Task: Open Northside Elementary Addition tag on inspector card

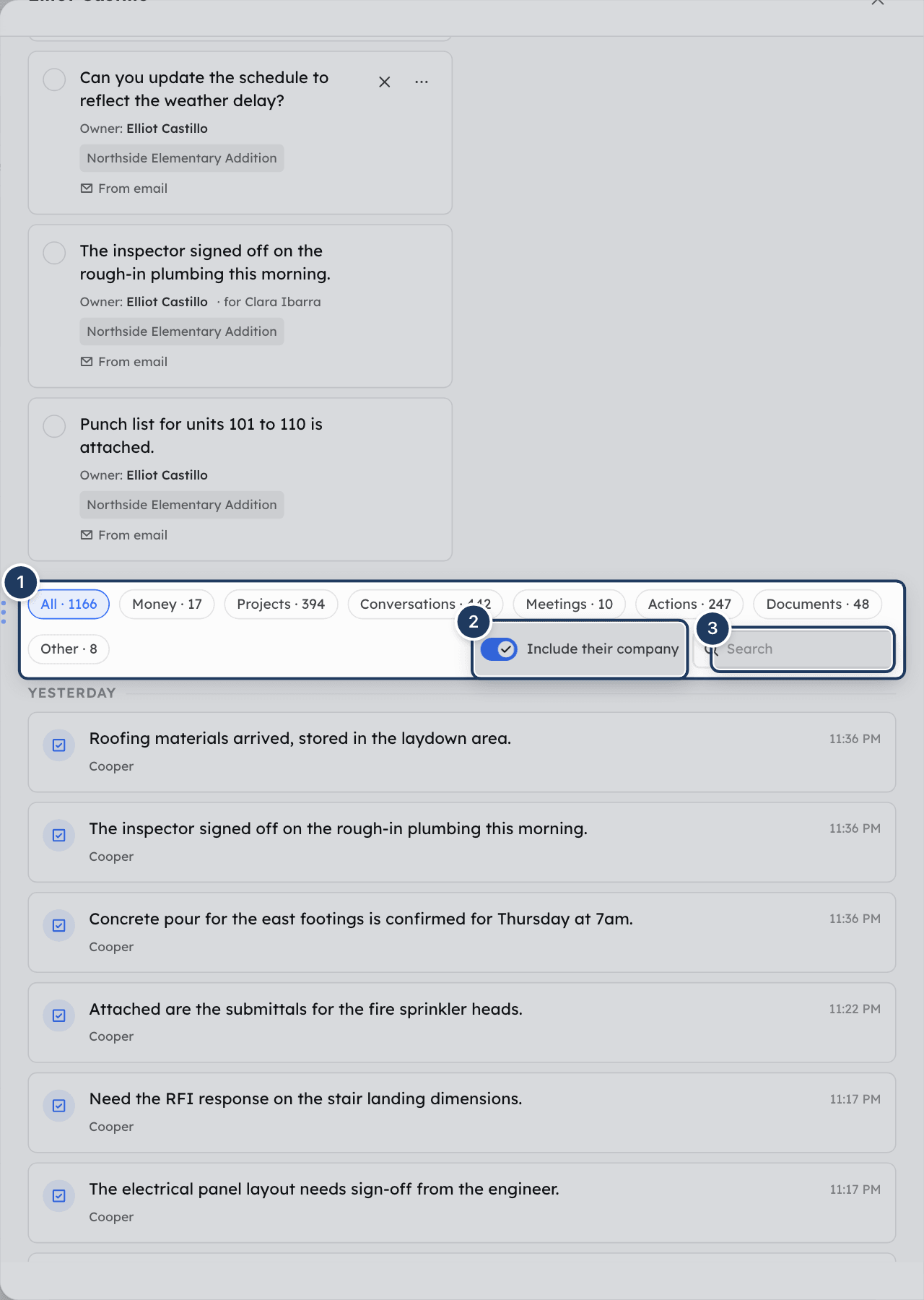Action: pos(182,331)
